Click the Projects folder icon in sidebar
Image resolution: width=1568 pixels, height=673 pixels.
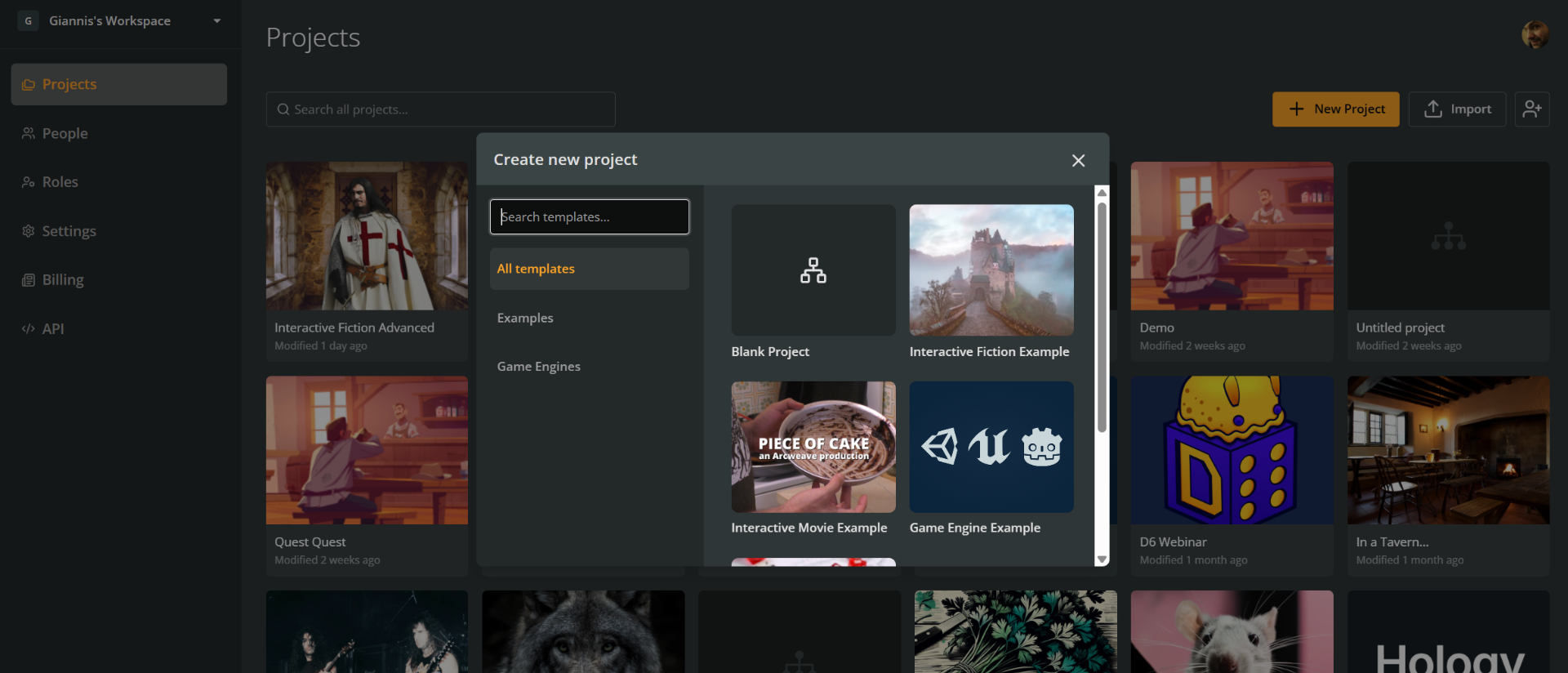[29, 84]
